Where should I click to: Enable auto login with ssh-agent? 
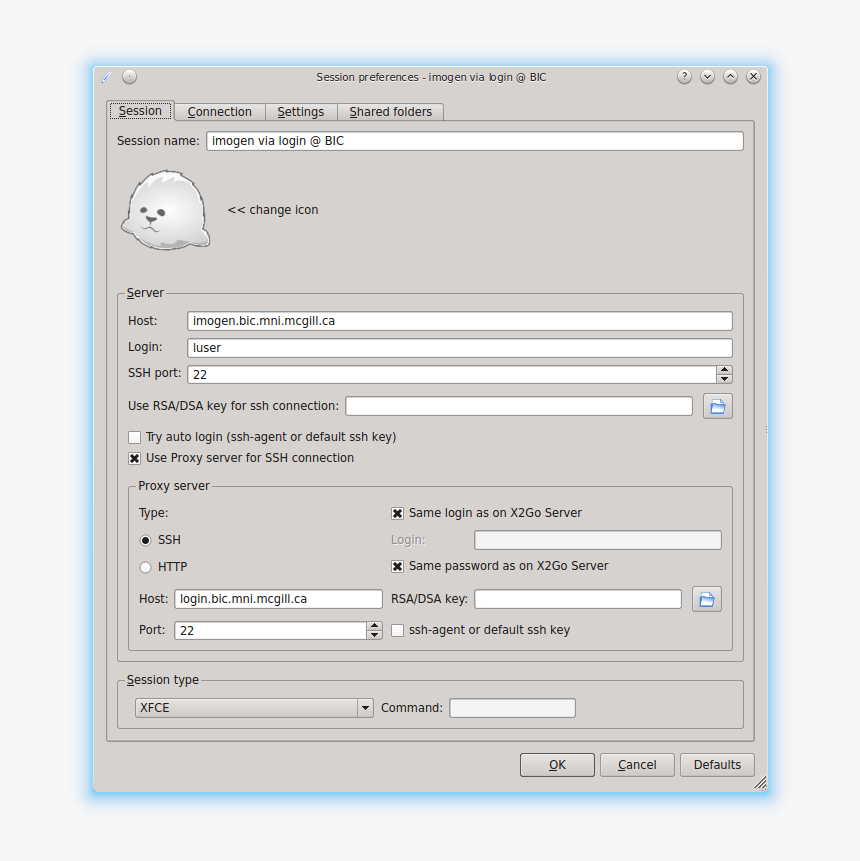134,437
